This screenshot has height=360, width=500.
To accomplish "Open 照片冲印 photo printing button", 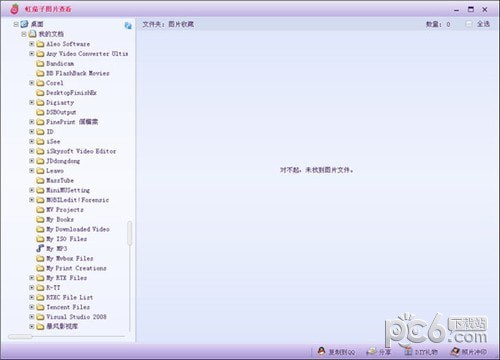I will 468,351.
